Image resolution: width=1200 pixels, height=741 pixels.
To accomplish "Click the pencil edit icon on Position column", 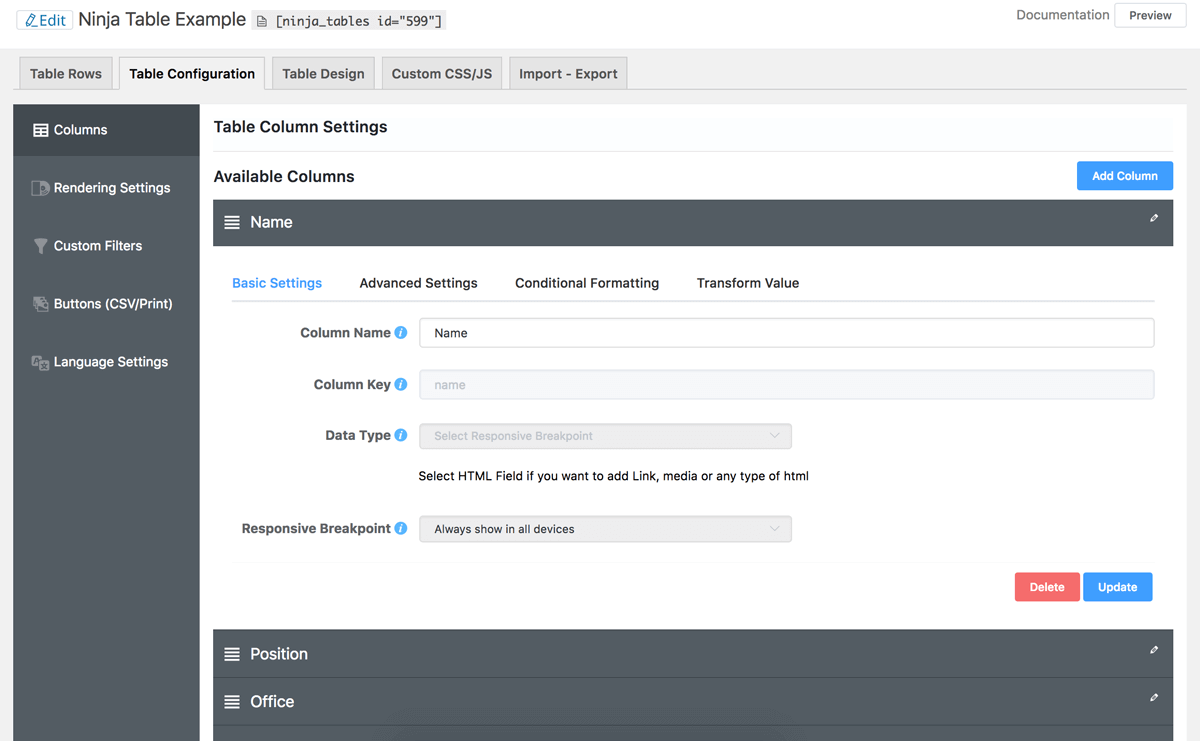I will (1153, 650).
